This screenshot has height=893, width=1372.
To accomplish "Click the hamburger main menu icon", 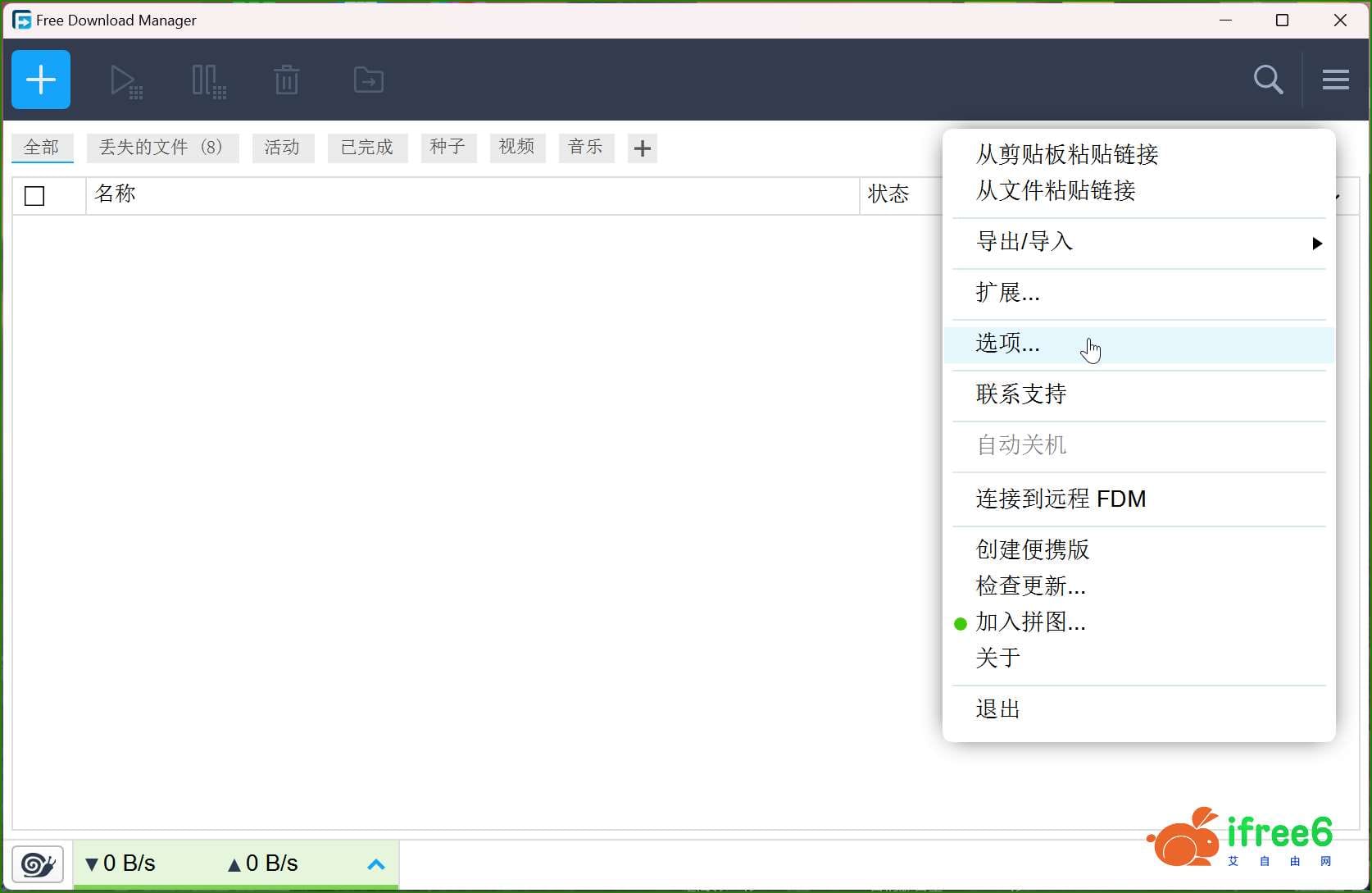I will [1335, 80].
